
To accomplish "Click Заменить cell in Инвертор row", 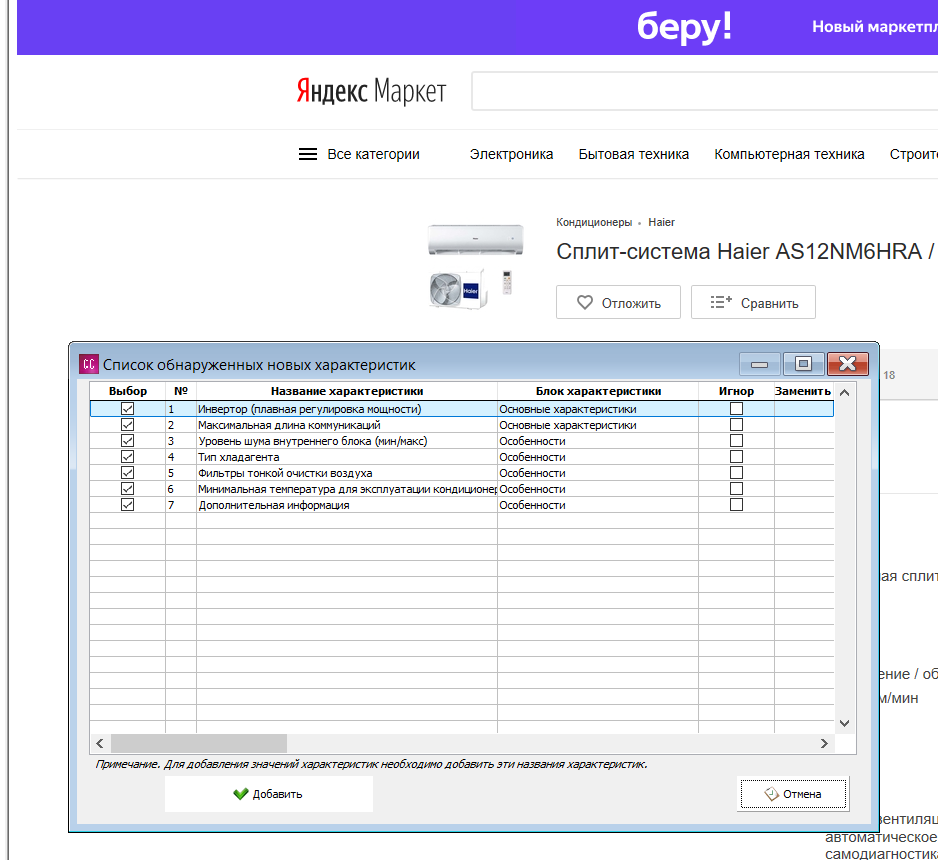I will click(804, 409).
